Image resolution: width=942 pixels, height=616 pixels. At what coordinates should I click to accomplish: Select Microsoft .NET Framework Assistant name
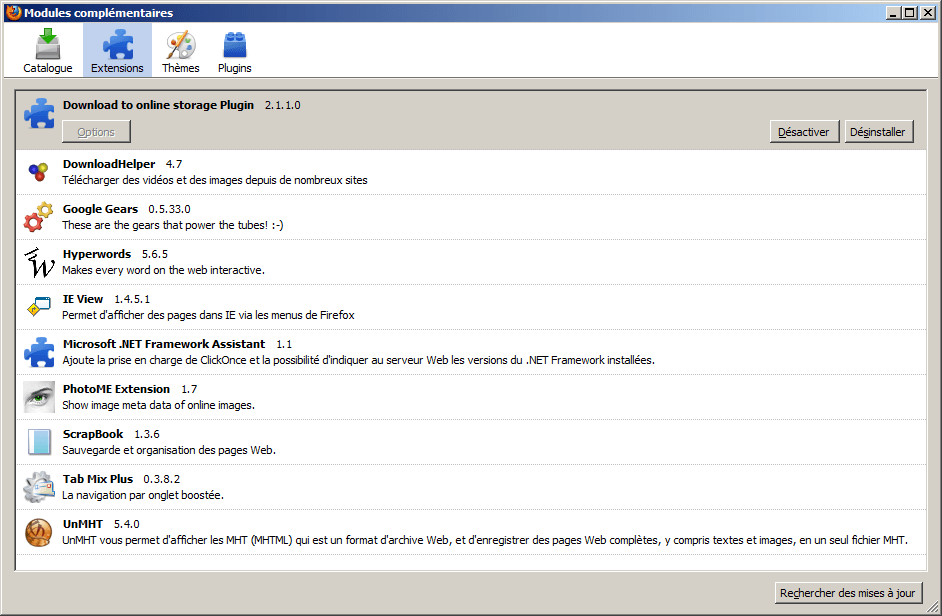point(164,344)
